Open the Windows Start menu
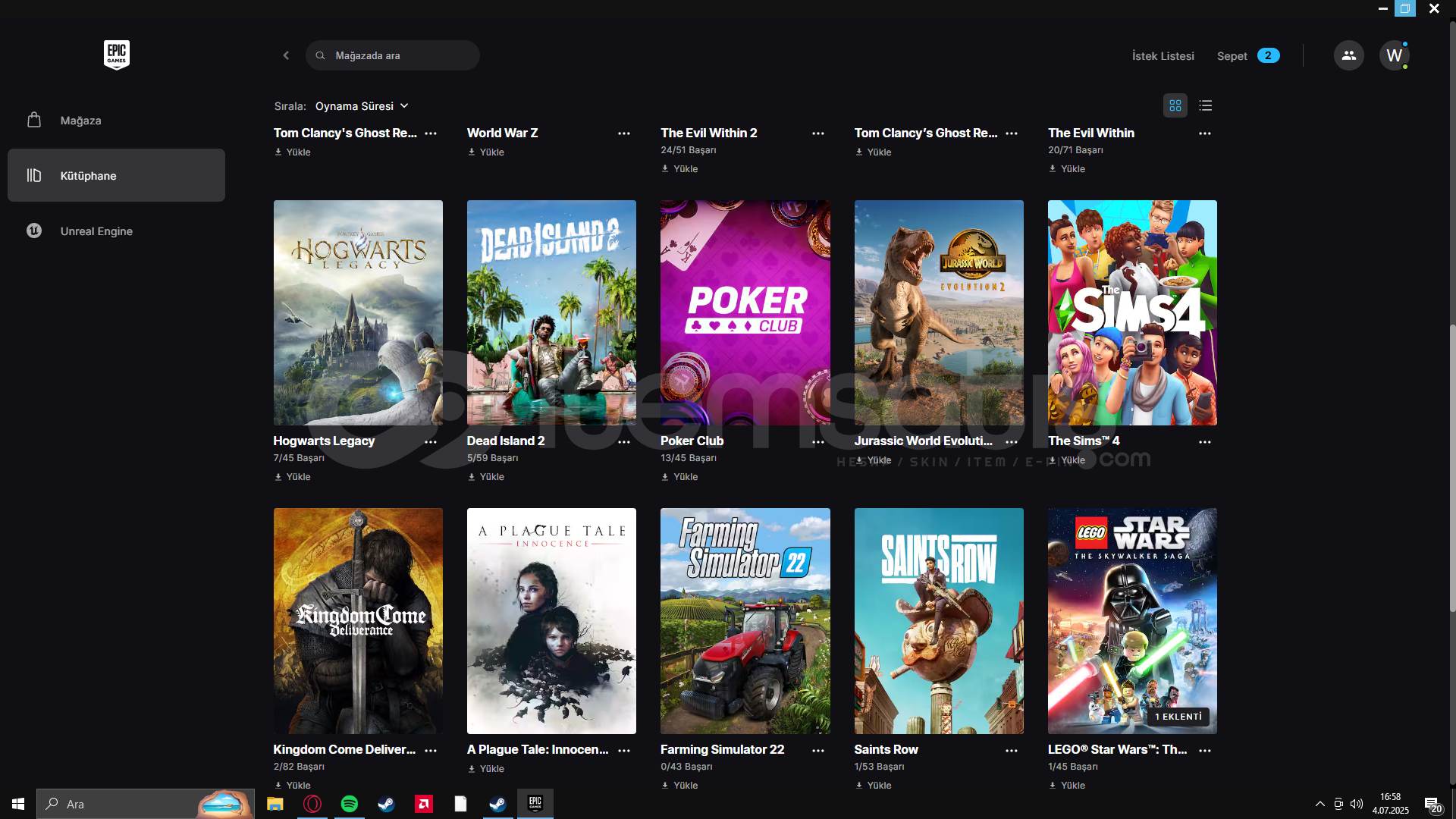Screen dimensions: 1456x819 point(18,804)
